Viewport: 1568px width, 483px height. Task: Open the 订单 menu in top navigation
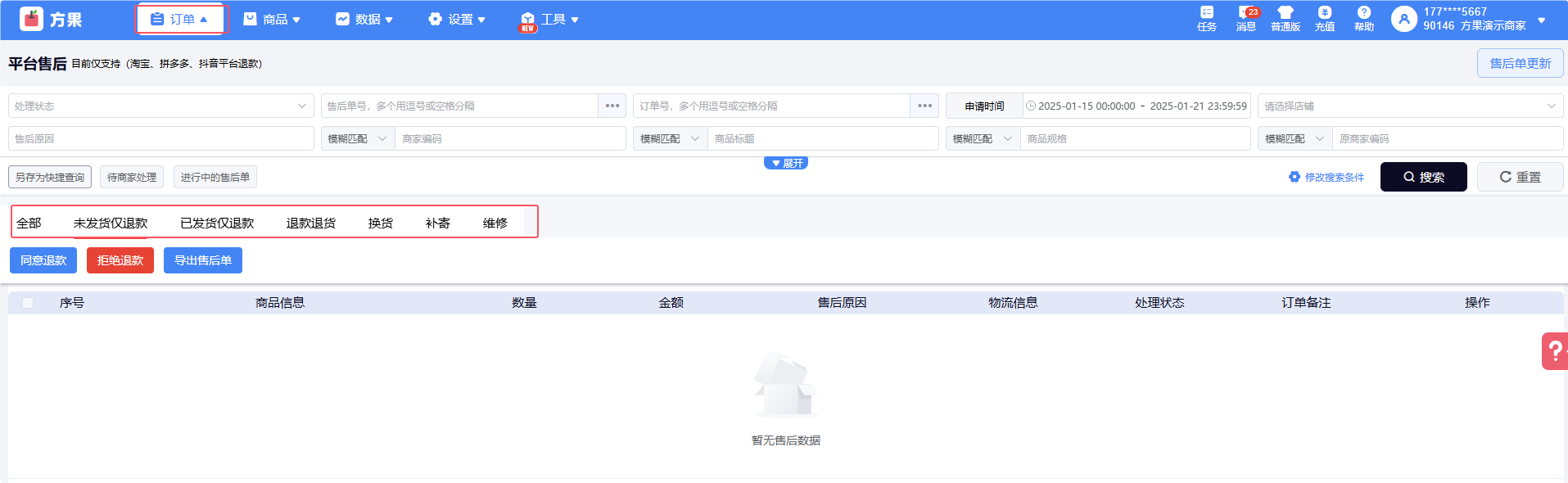(x=180, y=19)
